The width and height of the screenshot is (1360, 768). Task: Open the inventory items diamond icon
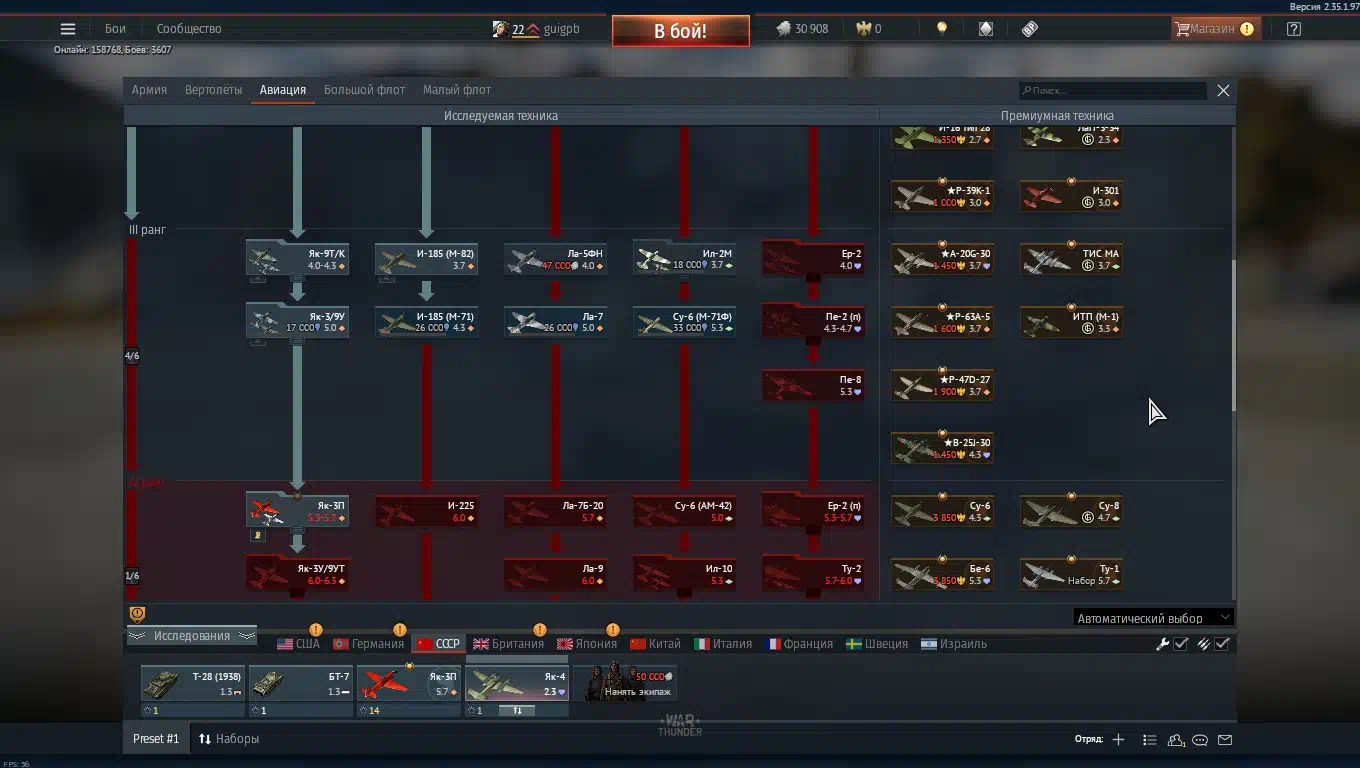point(986,29)
